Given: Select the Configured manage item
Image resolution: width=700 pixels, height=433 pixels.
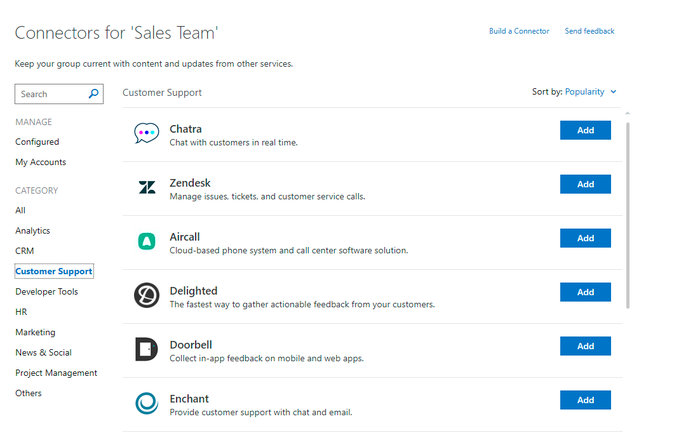Looking at the screenshot, I should 37,142.
